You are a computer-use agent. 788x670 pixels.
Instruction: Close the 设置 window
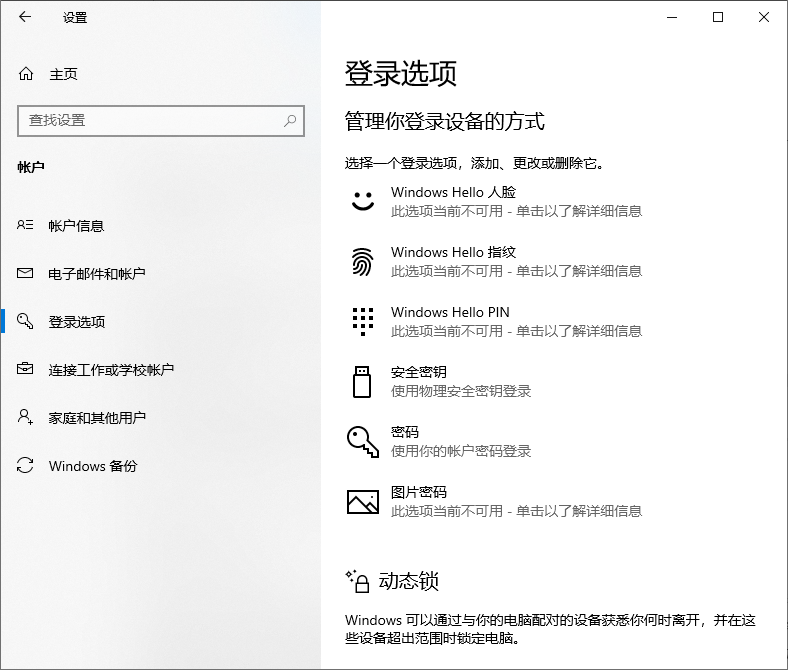[764, 17]
